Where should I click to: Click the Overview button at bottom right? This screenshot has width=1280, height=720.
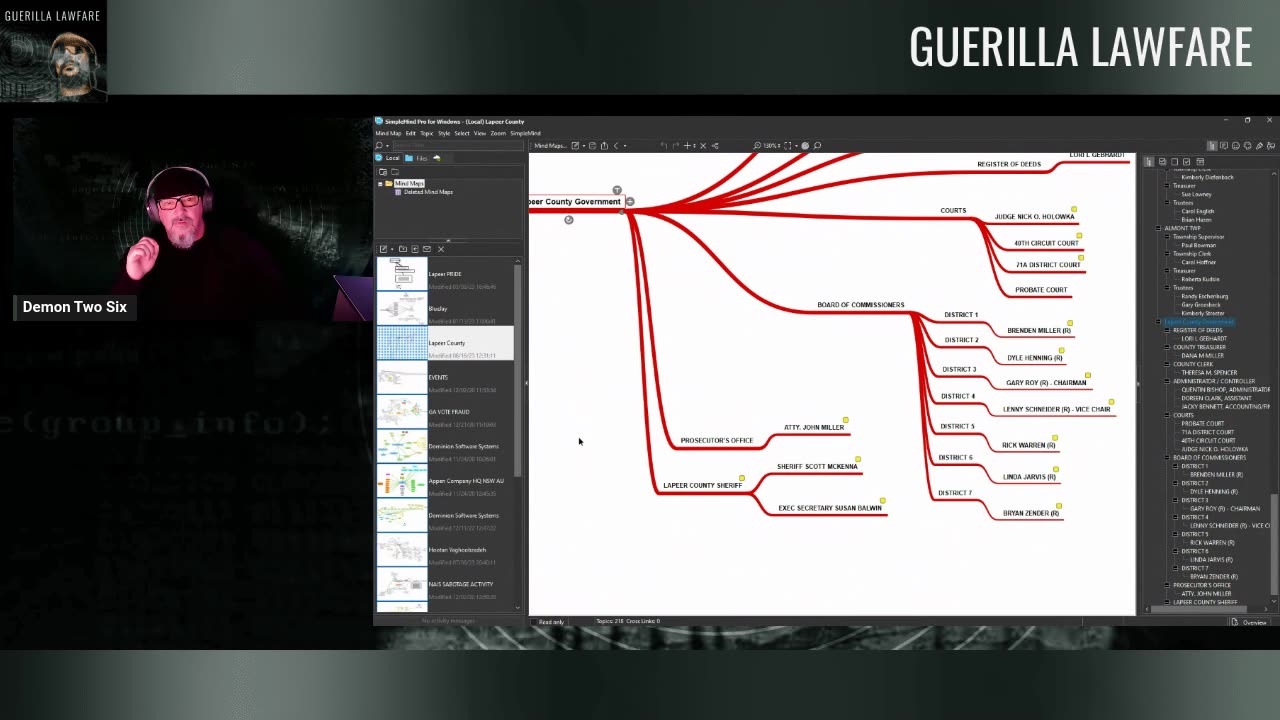[x=1248, y=622]
